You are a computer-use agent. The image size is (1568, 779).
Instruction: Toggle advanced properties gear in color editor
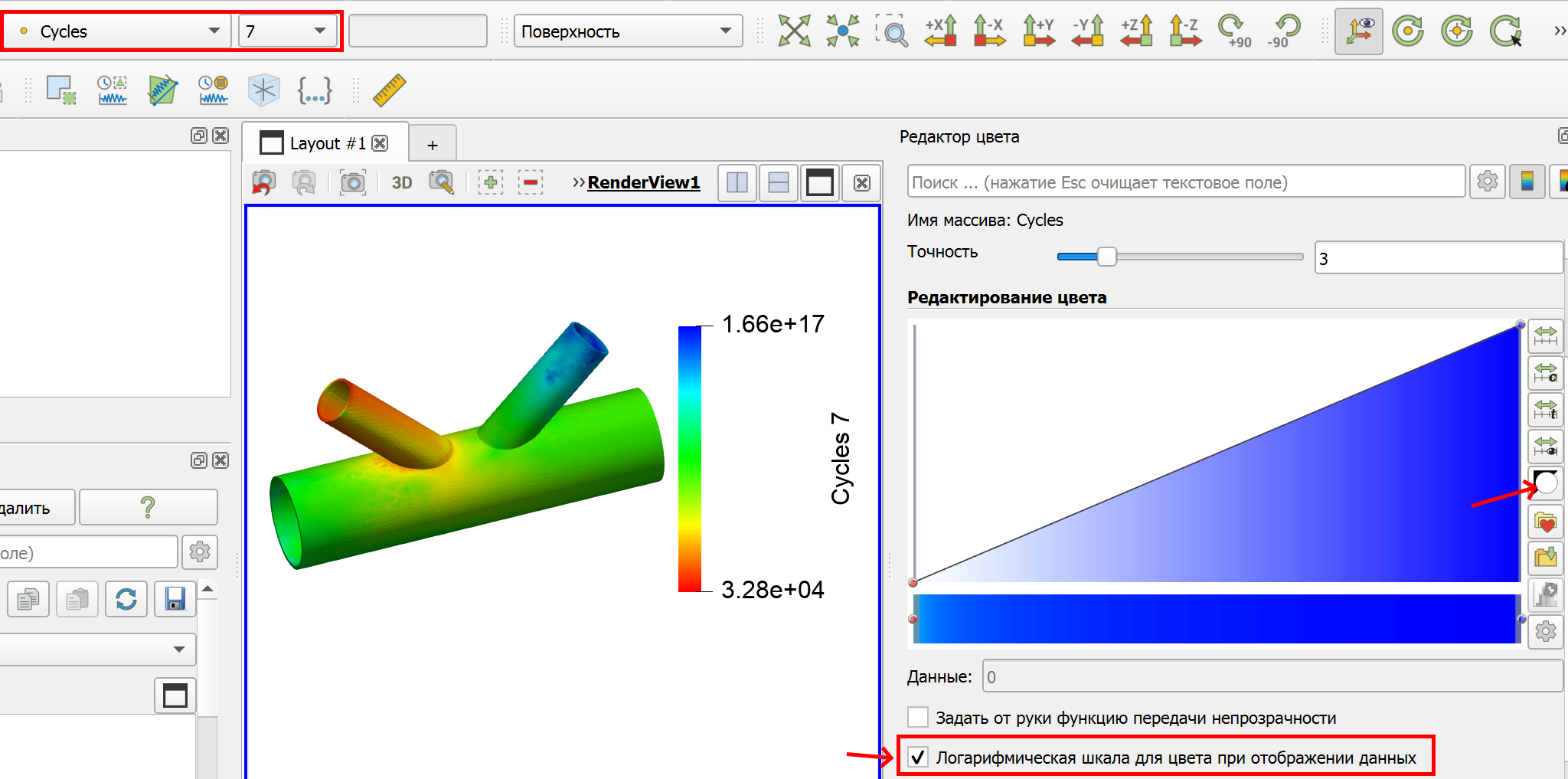pos(1488,182)
